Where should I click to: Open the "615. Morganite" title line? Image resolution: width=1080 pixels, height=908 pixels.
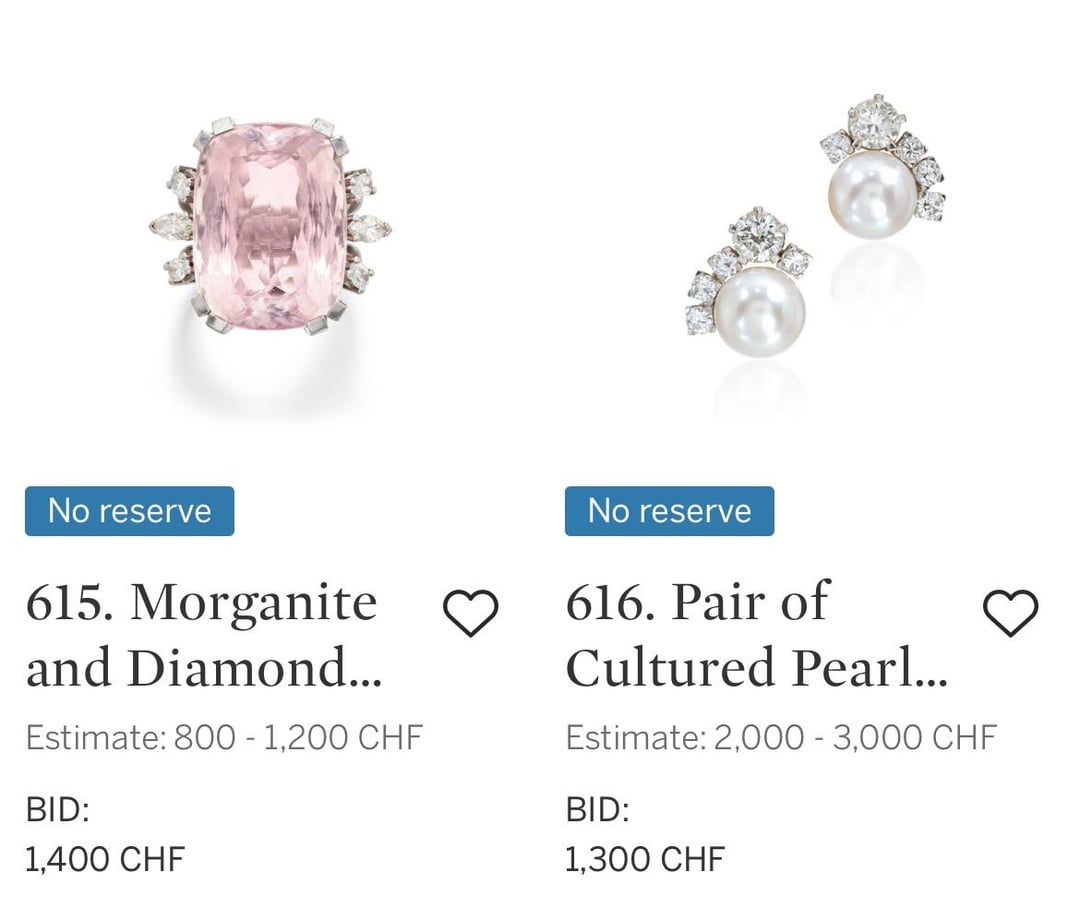pos(201,603)
